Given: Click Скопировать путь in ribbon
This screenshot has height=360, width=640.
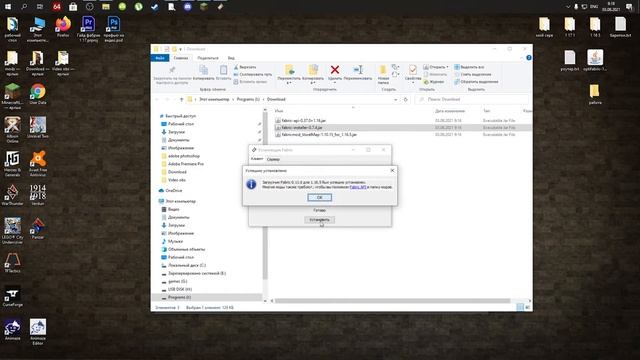Looking at the screenshot, I should 253,74.
